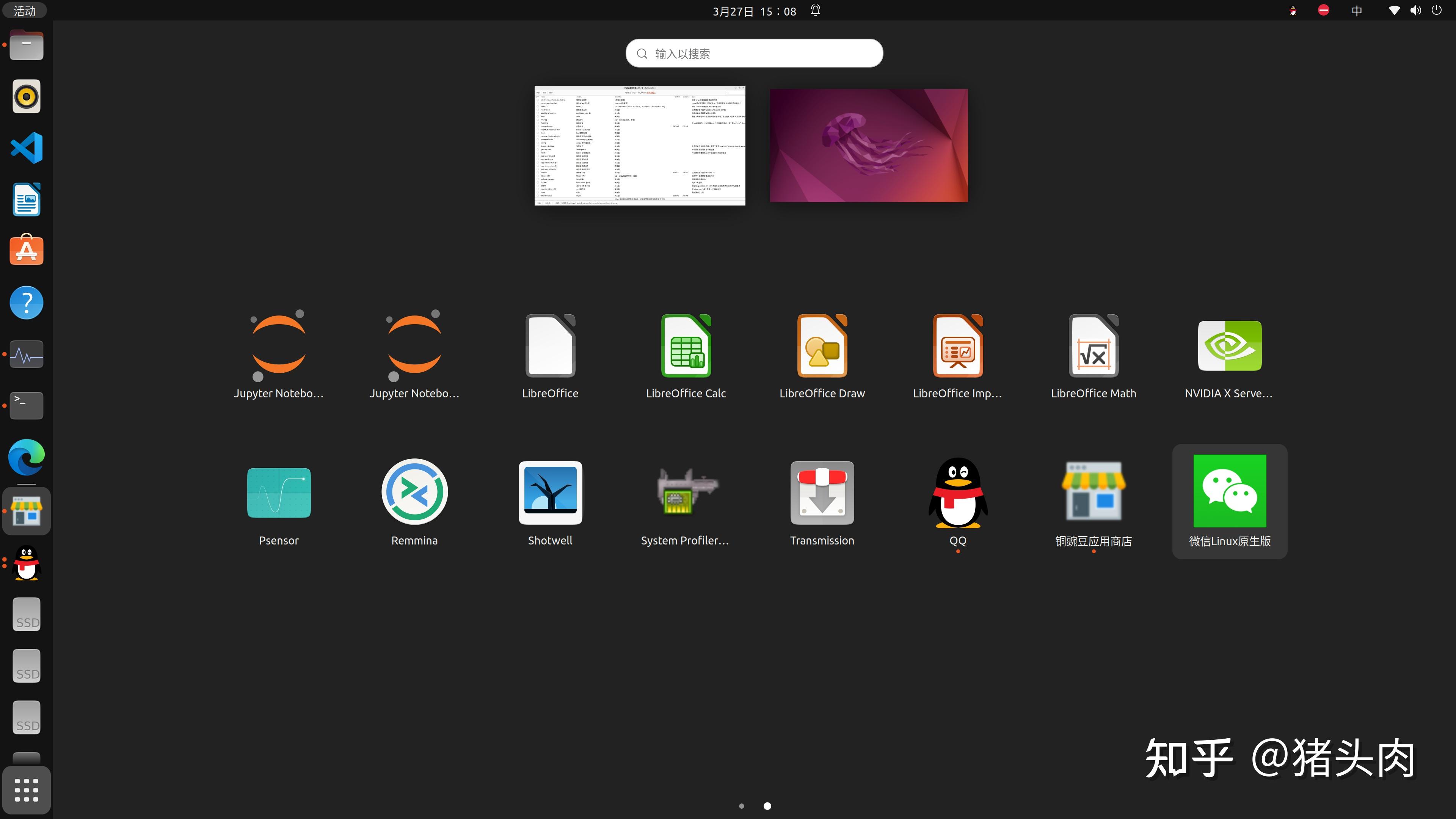Open LibreOffice Calc app
This screenshot has height=819, width=1456.
pyautogui.click(x=686, y=346)
